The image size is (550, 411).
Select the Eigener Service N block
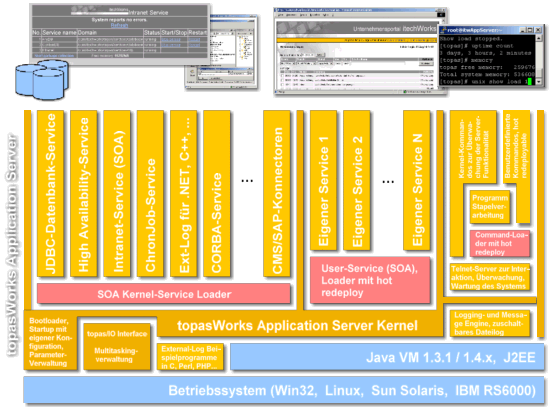417,180
